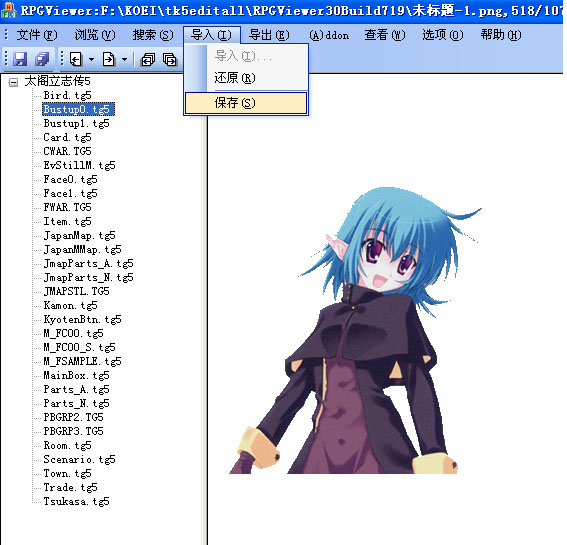Click the menu bar drag handle grip
The width and height of the screenshot is (567, 545).
pos(6,35)
